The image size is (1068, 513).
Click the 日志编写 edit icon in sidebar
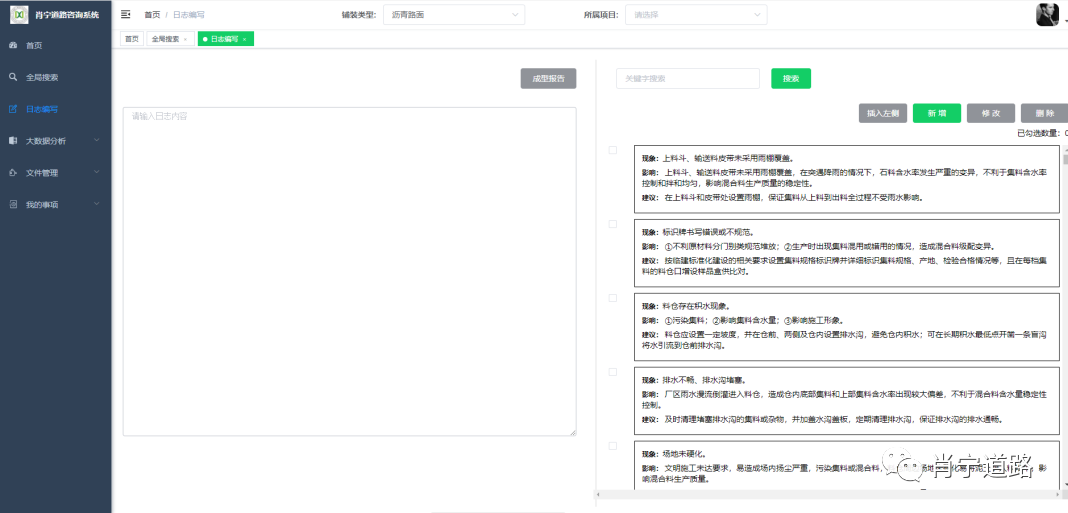[13, 109]
